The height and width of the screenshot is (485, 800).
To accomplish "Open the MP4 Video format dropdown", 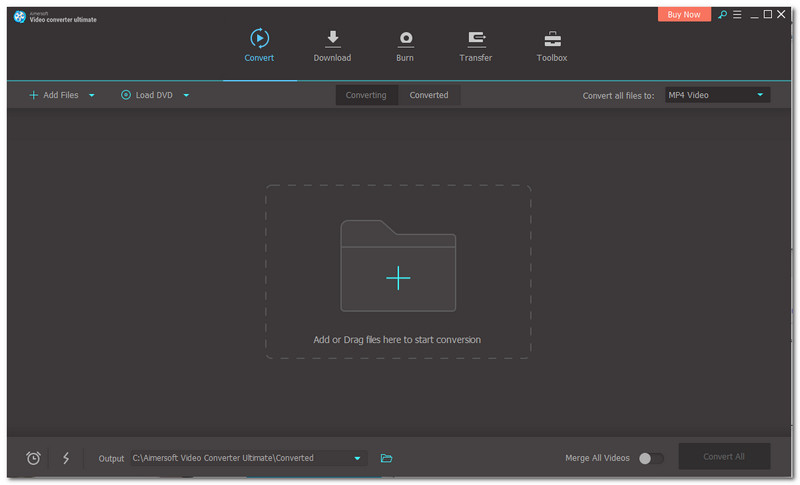I will coord(716,95).
